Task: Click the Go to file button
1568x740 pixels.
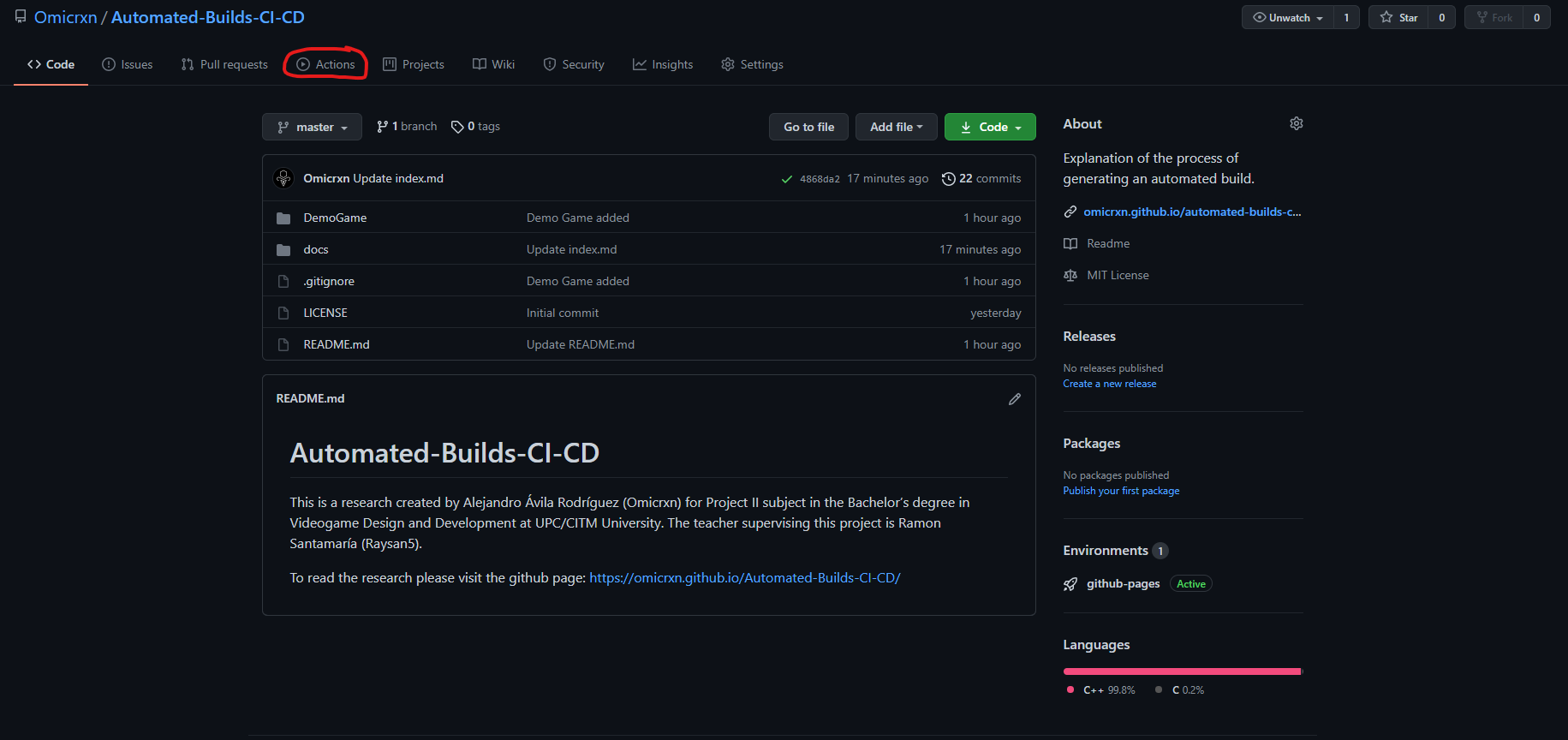Action: point(808,127)
